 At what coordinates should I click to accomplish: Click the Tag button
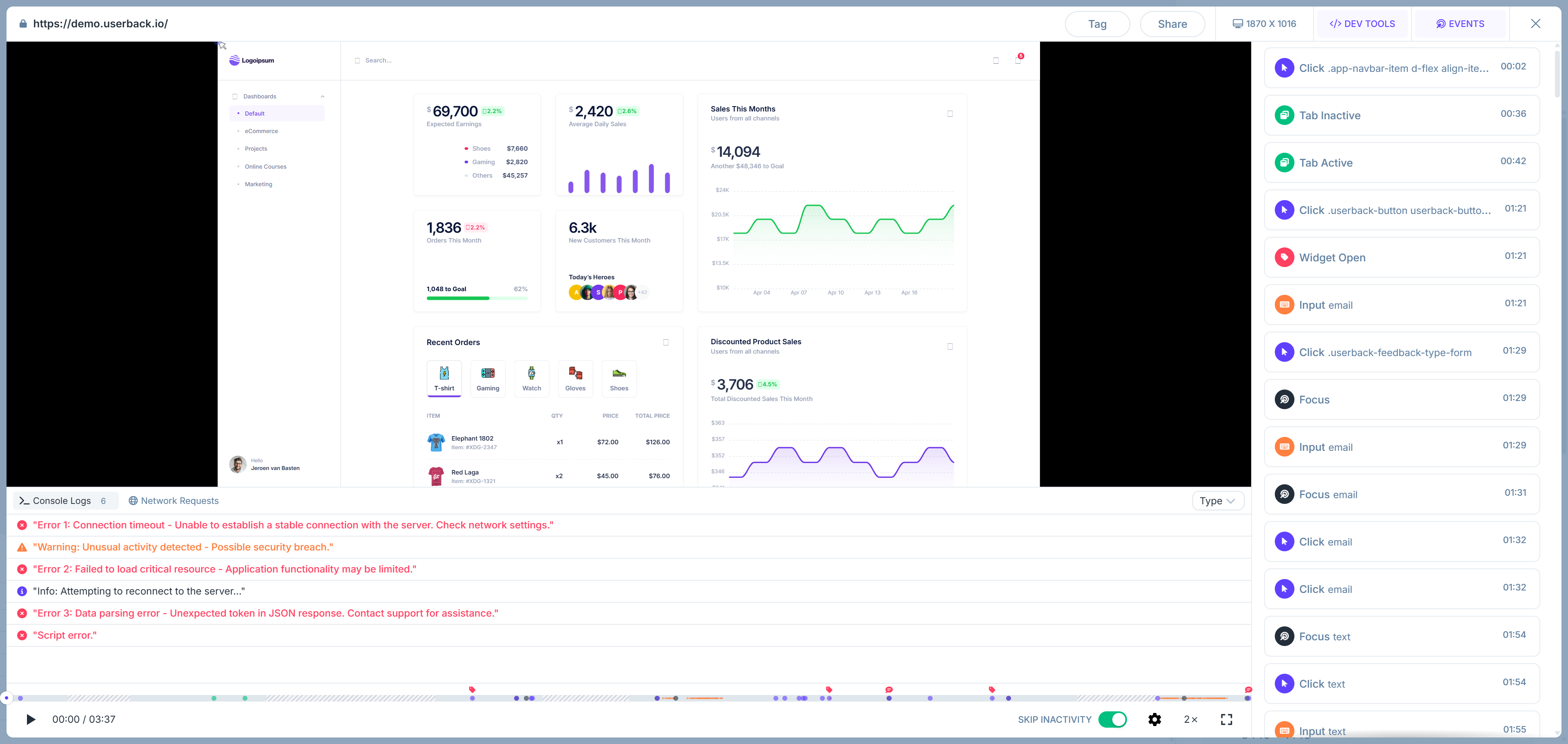[1097, 24]
